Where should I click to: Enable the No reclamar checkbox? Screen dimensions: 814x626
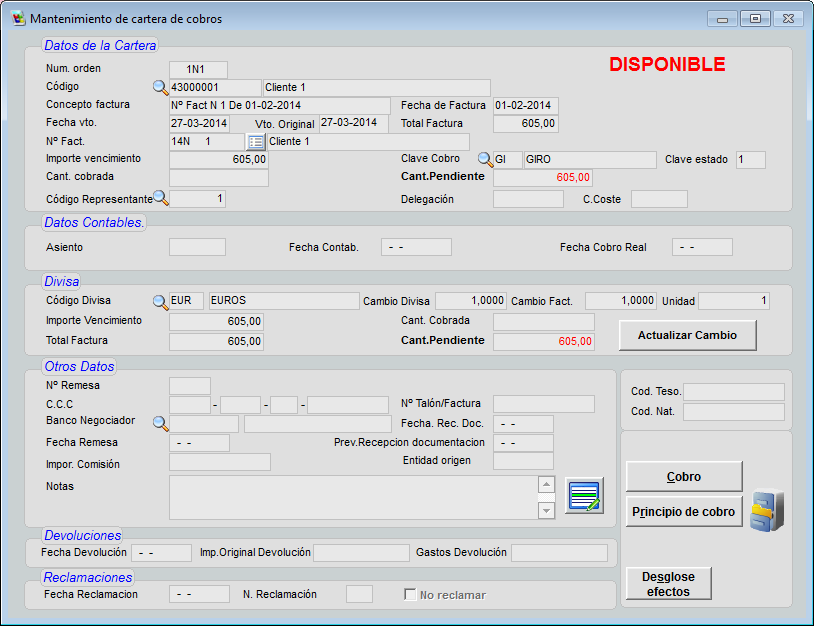410,595
